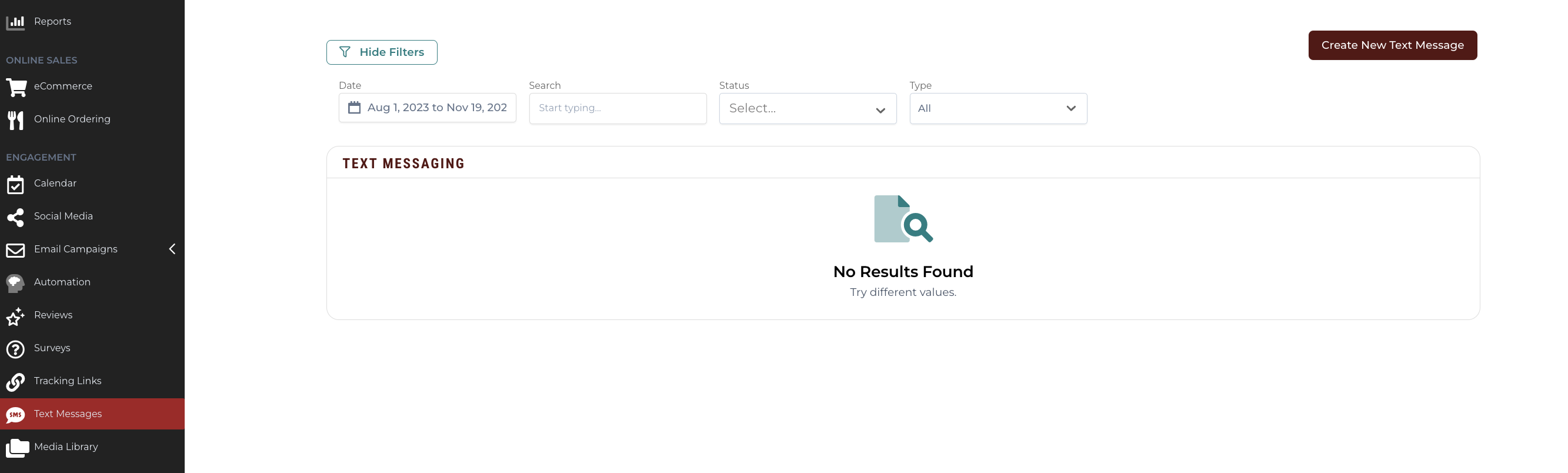Go to Online Ordering
Image resolution: width=1568 pixels, height=473 pixels.
[x=92, y=119]
